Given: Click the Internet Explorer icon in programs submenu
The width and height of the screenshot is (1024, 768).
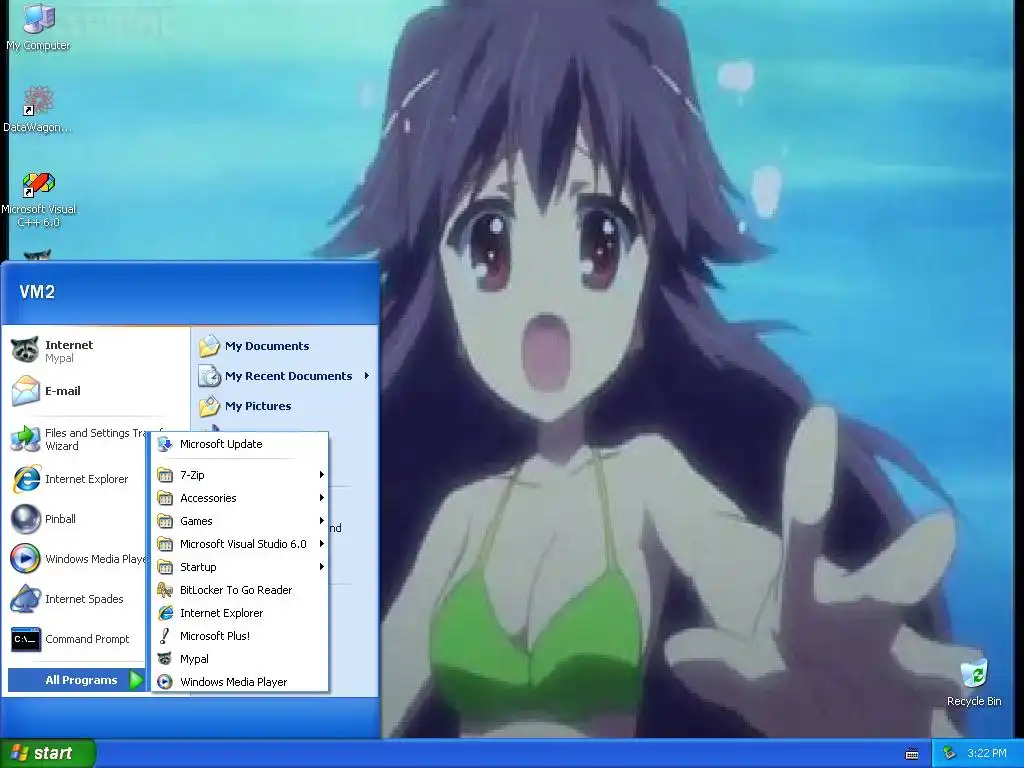Looking at the screenshot, I should click(x=165, y=613).
